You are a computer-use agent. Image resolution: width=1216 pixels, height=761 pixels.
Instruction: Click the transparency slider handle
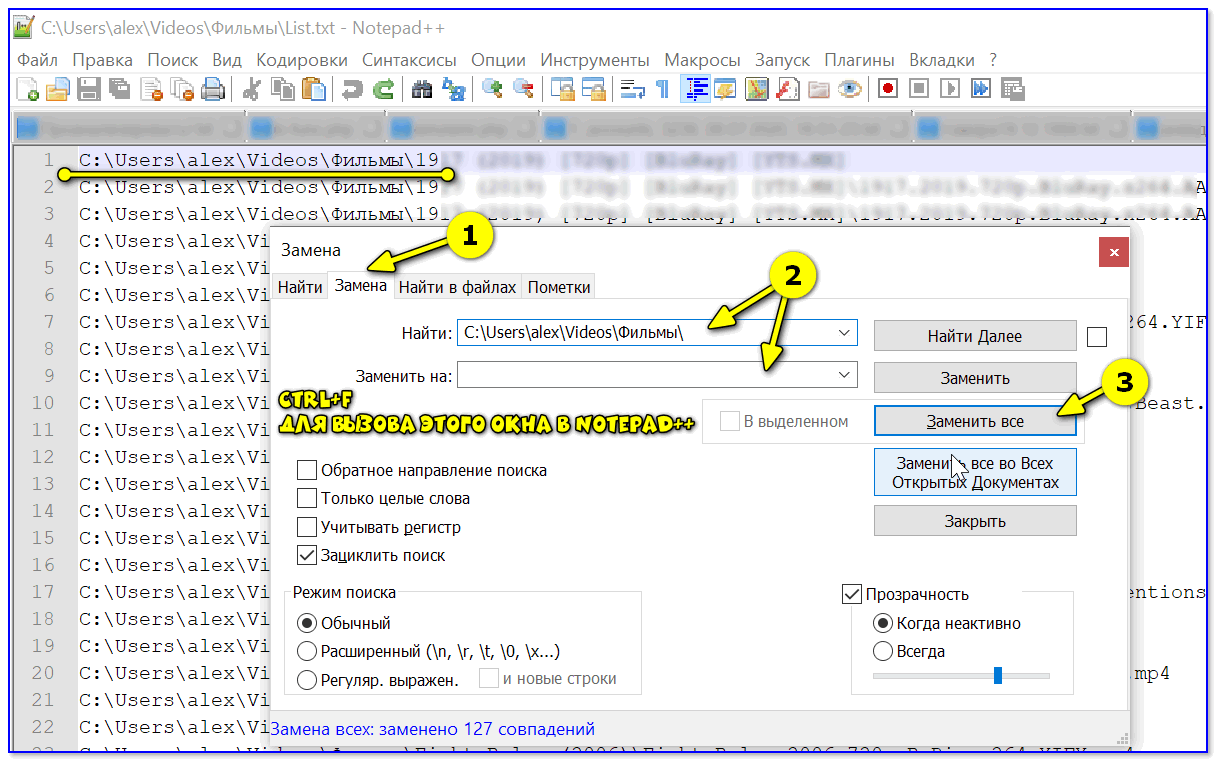tap(997, 676)
